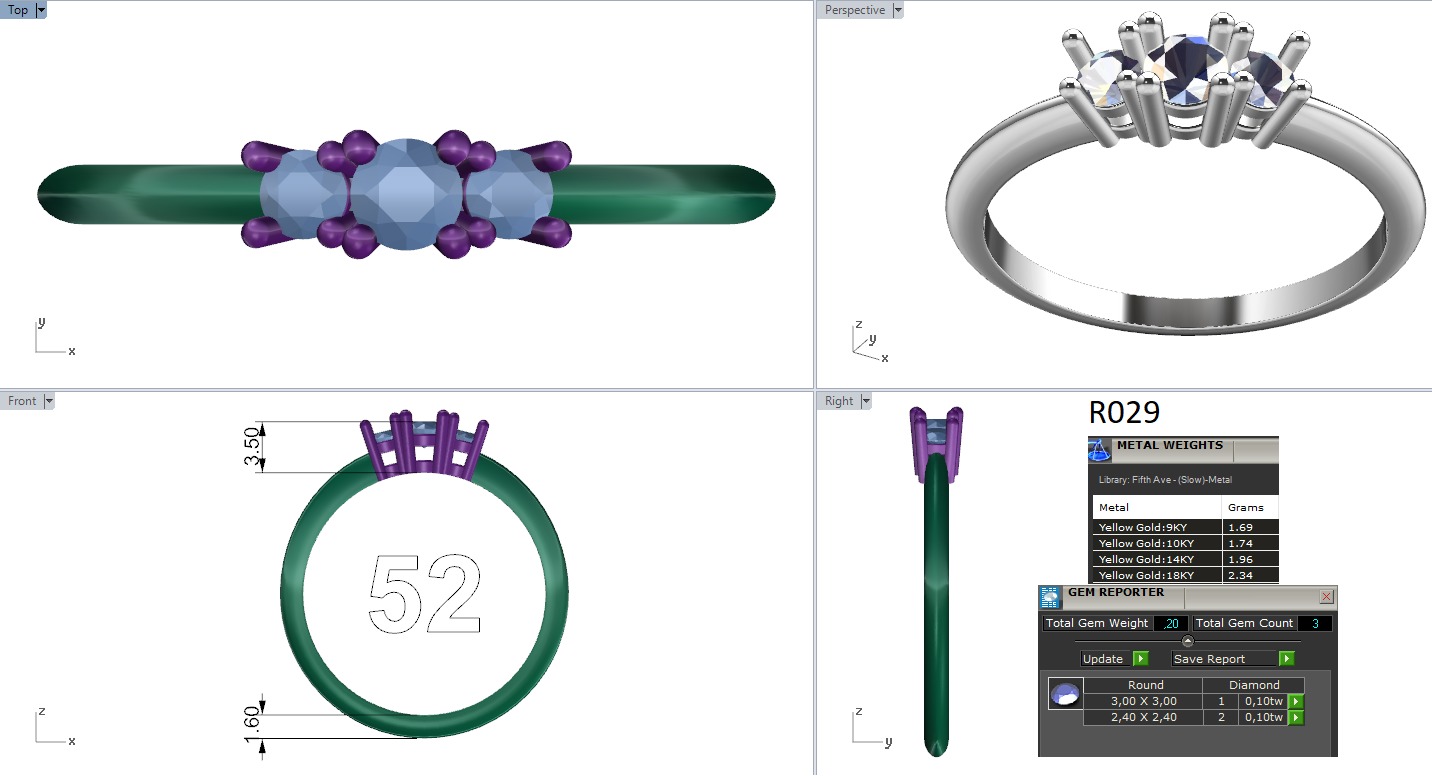Collapse Gem Reporter with round divider arrow
The image size is (1432, 778).
(x=1188, y=641)
